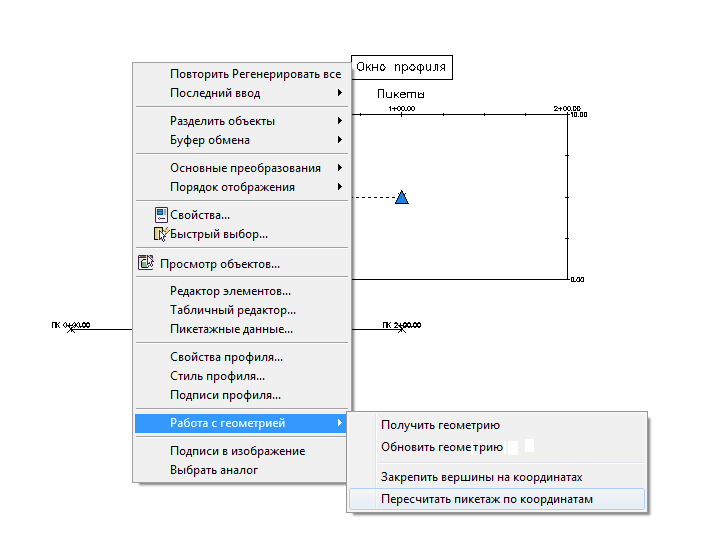Choose Стиль профиля menu entry

point(217,376)
